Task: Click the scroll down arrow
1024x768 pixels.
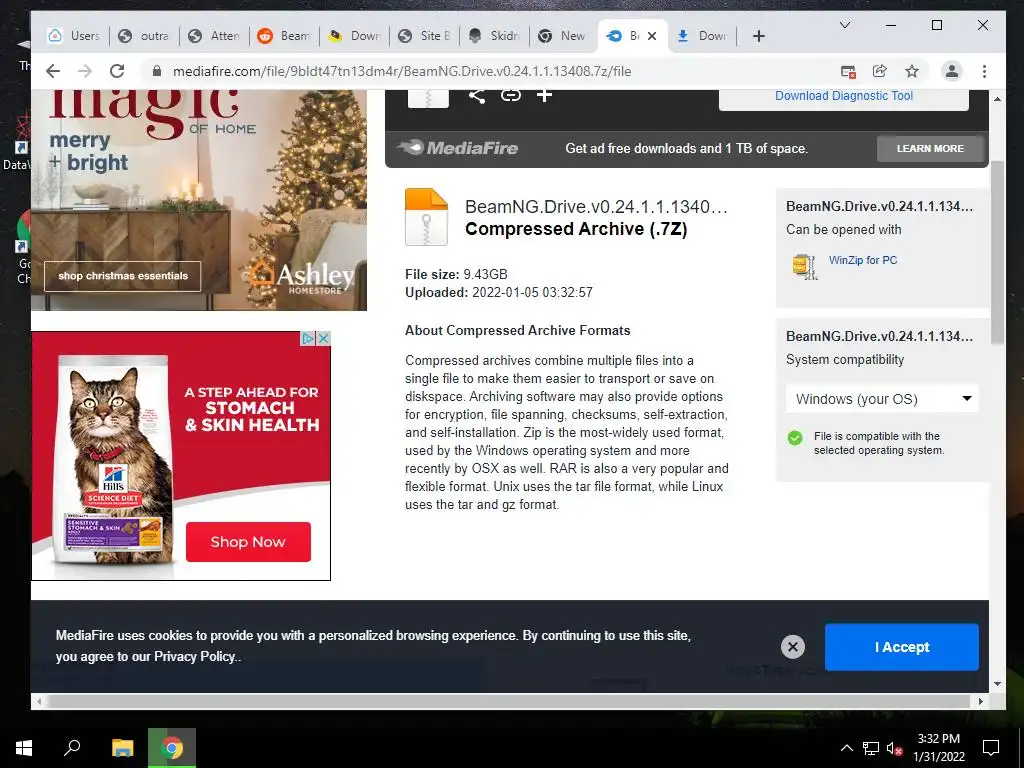Action: [x=997, y=684]
